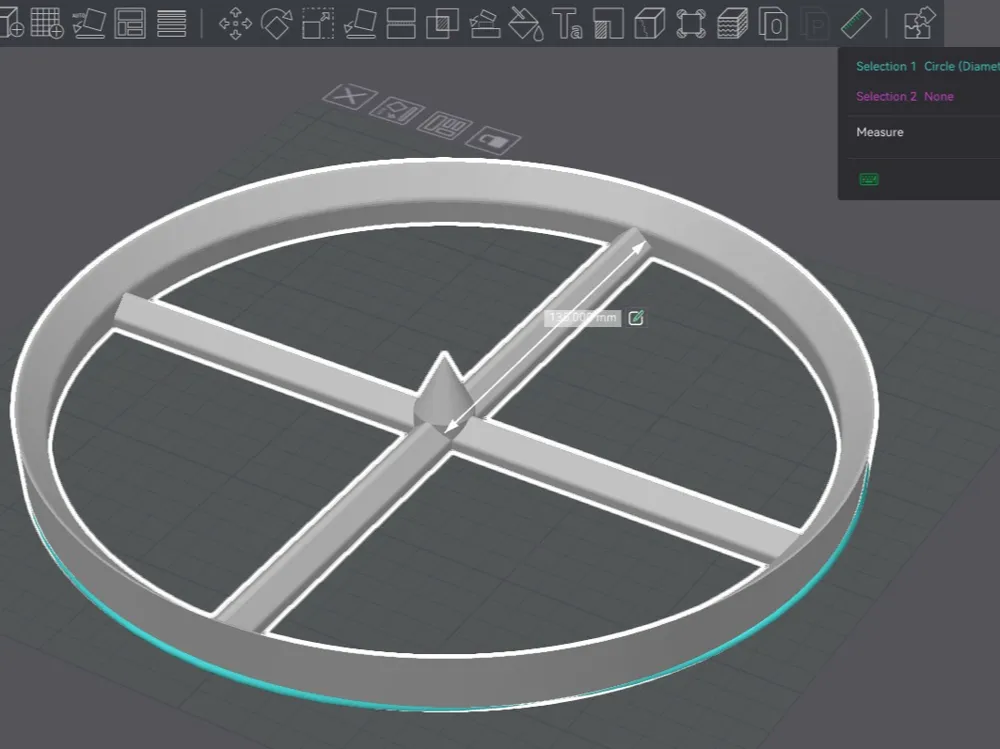Image resolution: width=1000 pixels, height=749 pixels.
Task: Arrange all objects using layout icon
Action: click(130, 24)
